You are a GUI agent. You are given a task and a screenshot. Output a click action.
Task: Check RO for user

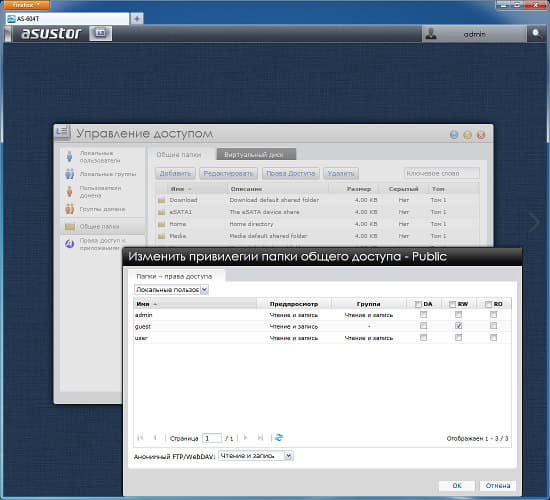pyautogui.click(x=494, y=338)
